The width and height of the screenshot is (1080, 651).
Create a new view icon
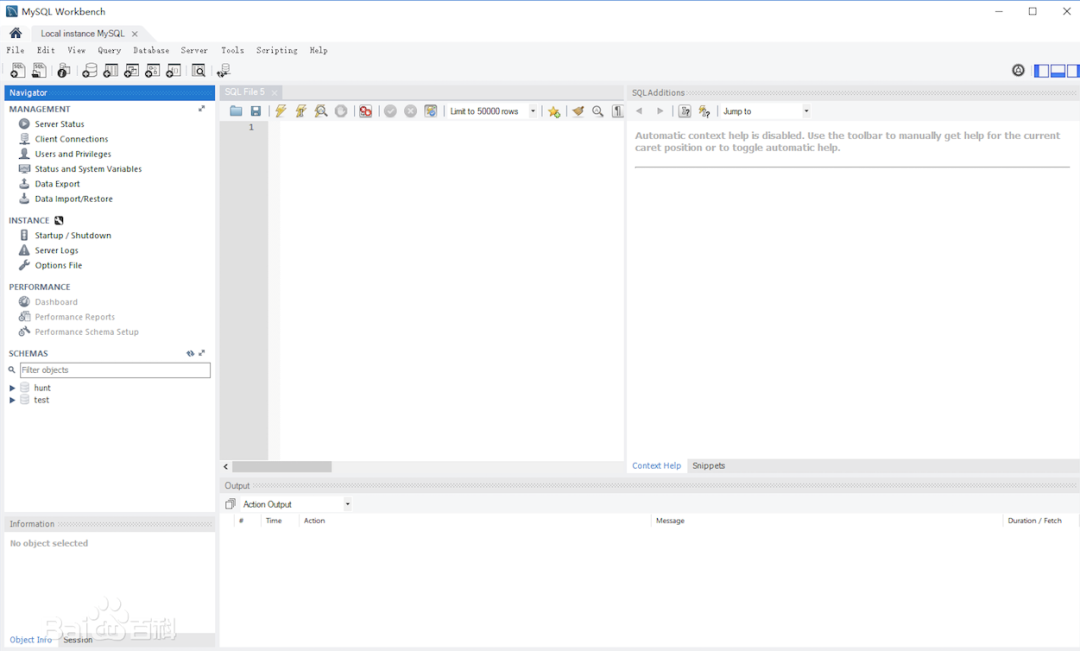132,70
